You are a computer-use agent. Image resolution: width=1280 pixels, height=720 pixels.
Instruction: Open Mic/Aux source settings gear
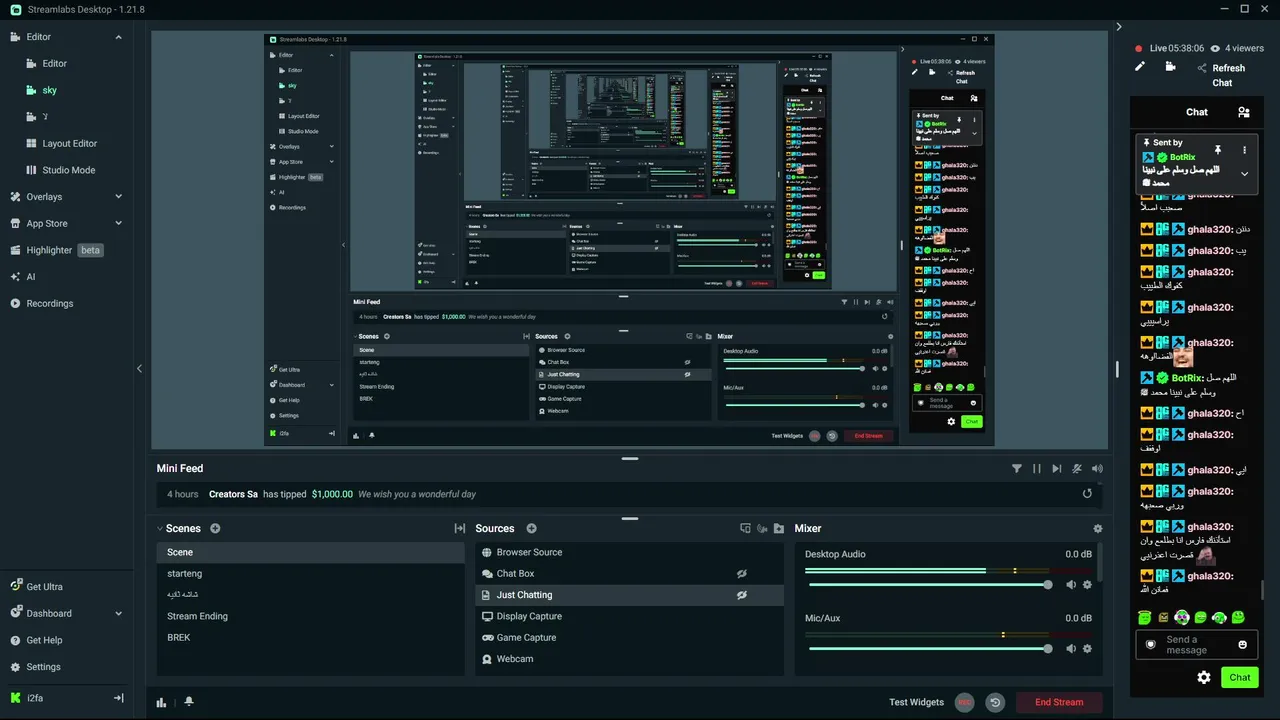(1088, 649)
